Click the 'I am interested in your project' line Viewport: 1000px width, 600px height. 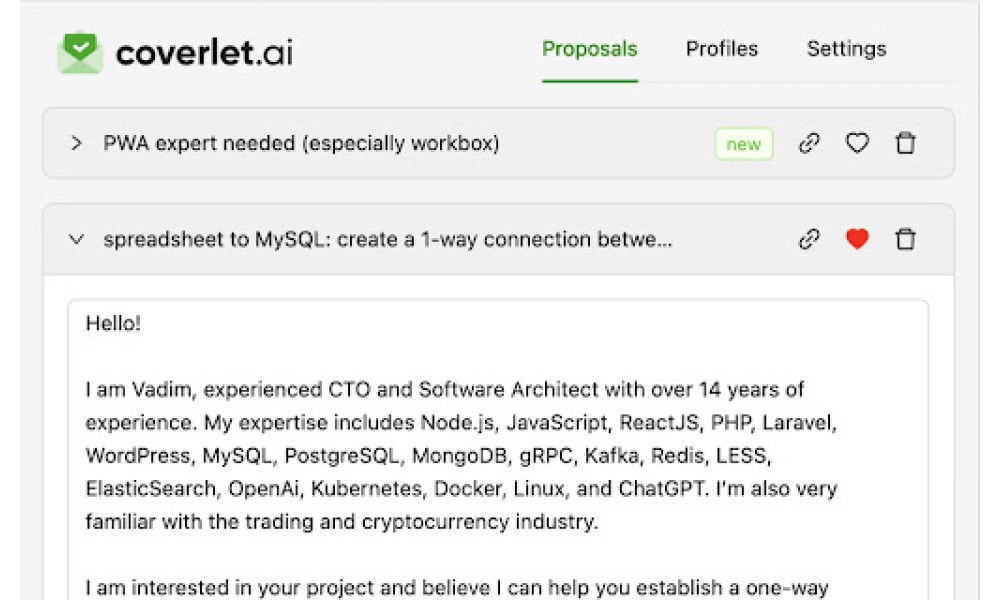coord(457,587)
